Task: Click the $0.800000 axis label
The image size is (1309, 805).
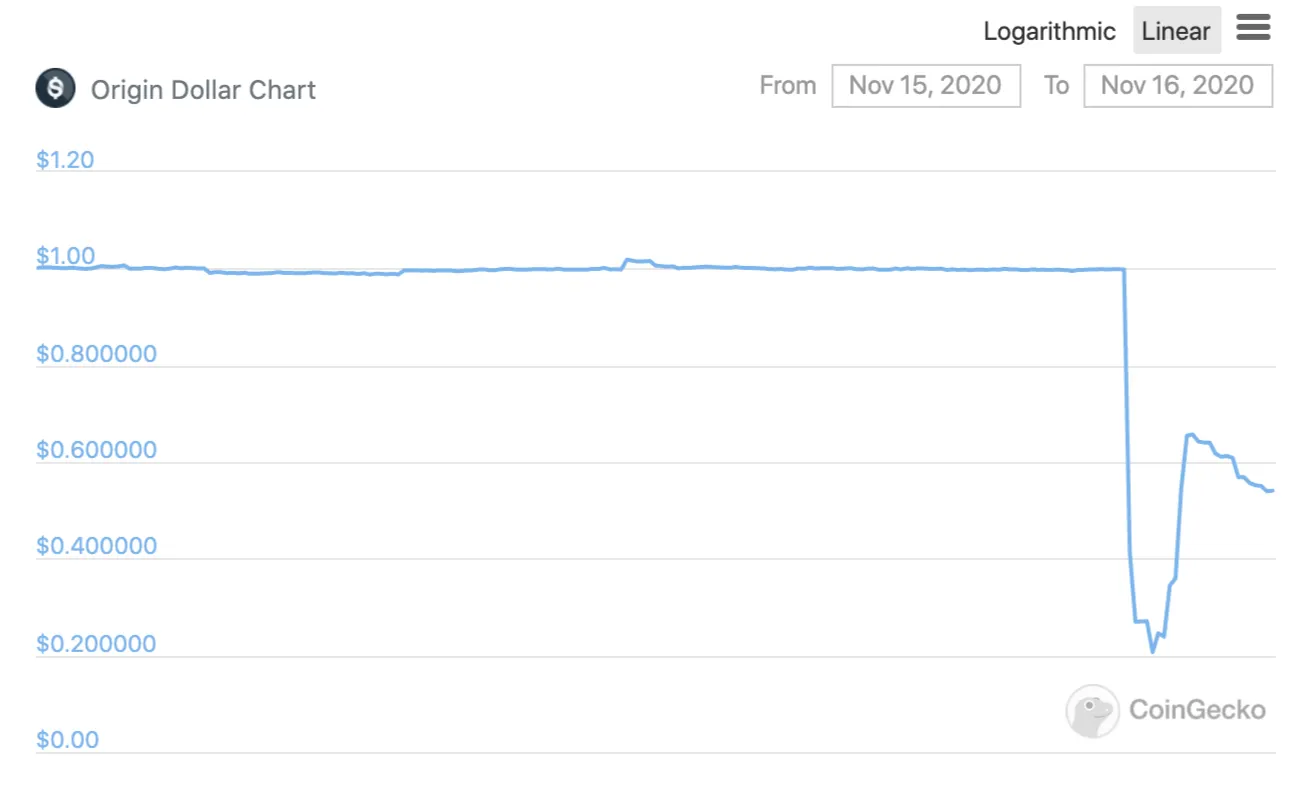Action: click(x=96, y=354)
